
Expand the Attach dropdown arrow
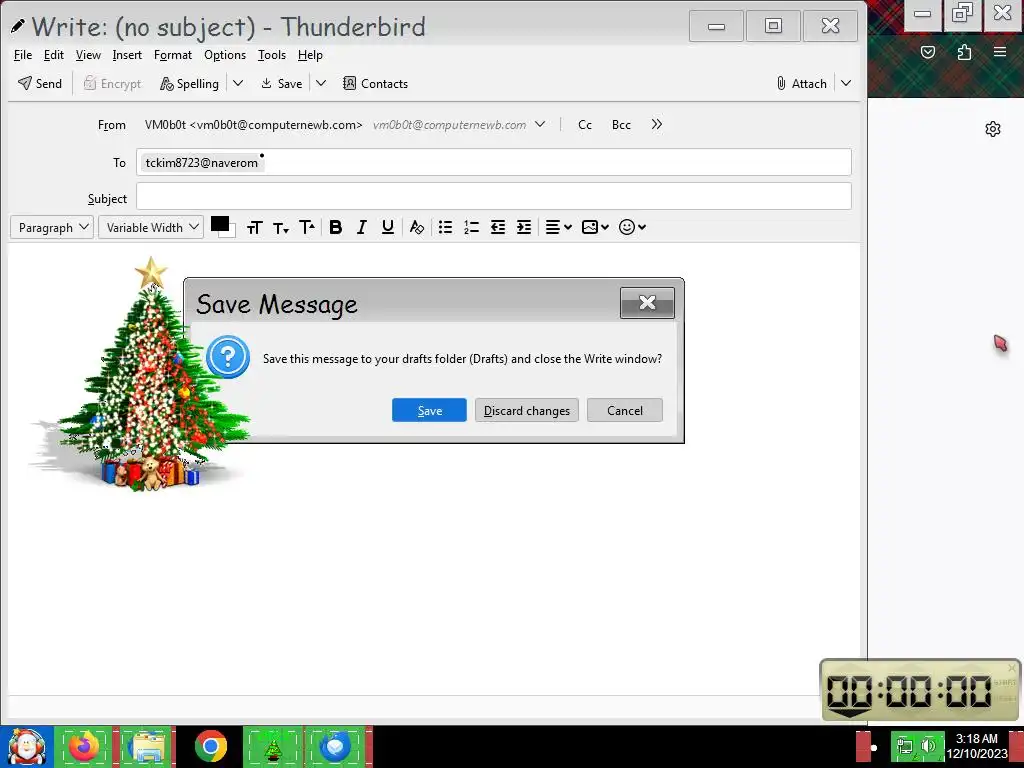click(x=846, y=84)
